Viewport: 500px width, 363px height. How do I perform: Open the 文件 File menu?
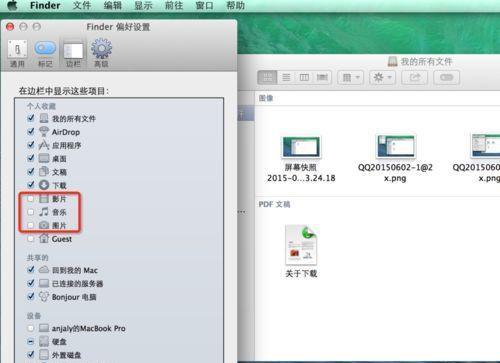tap(82, 6)
